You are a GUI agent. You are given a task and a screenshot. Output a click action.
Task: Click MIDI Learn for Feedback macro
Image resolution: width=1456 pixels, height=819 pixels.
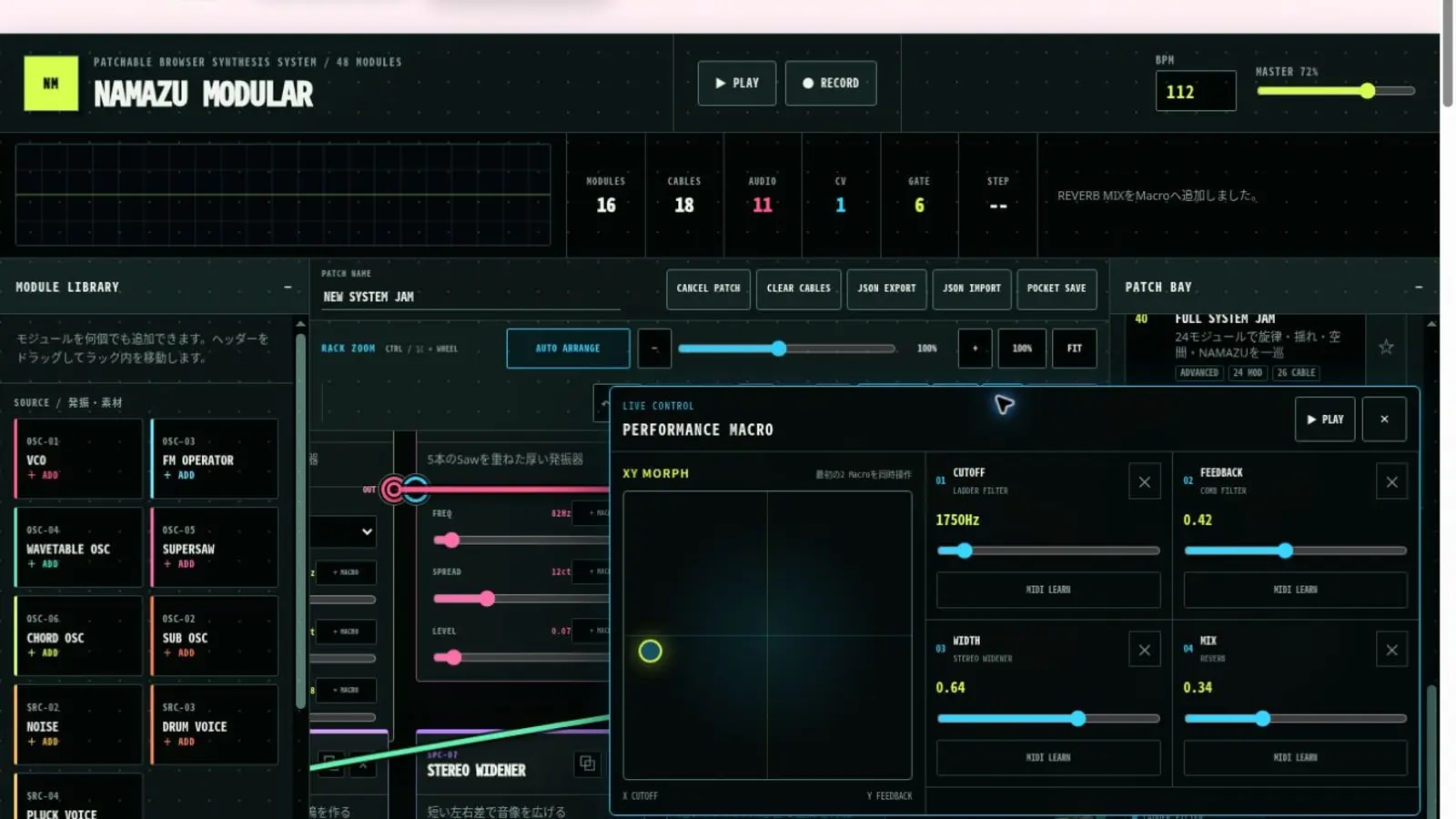(x=1295, y=590)
